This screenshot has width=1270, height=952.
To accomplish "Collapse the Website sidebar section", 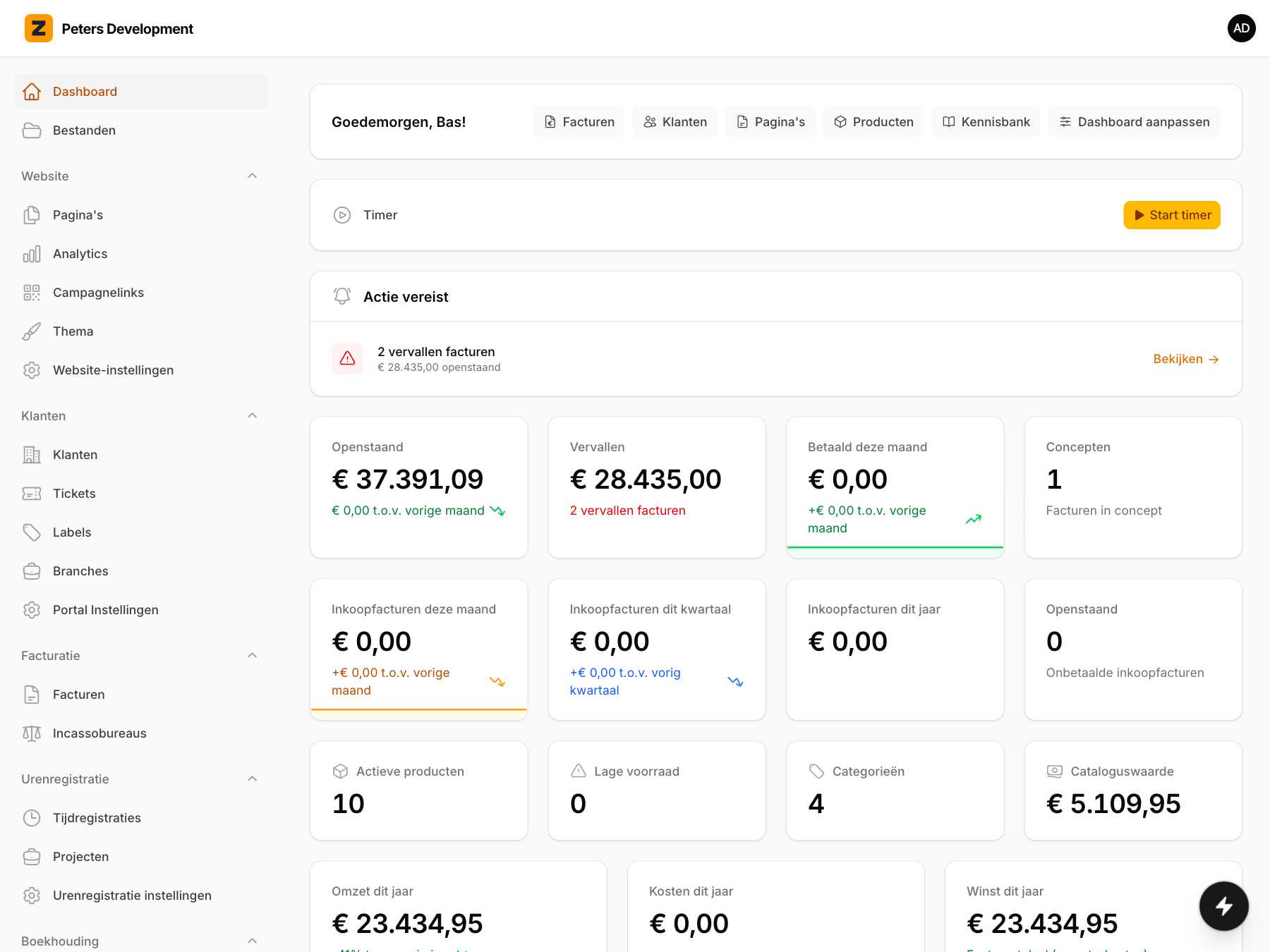I will click(253, 176).
